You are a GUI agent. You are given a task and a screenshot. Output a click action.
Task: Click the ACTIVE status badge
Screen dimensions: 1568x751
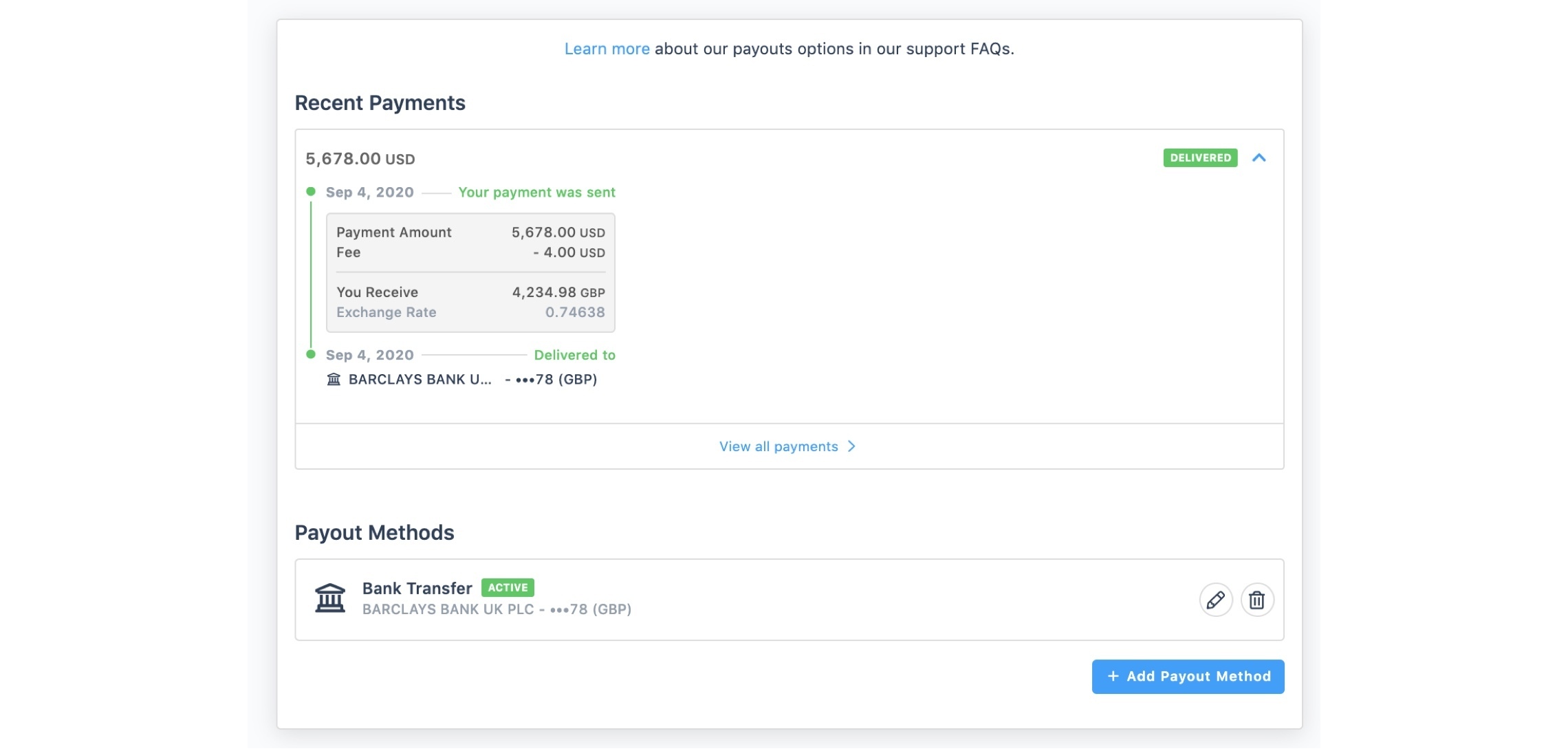coord(508,587)
